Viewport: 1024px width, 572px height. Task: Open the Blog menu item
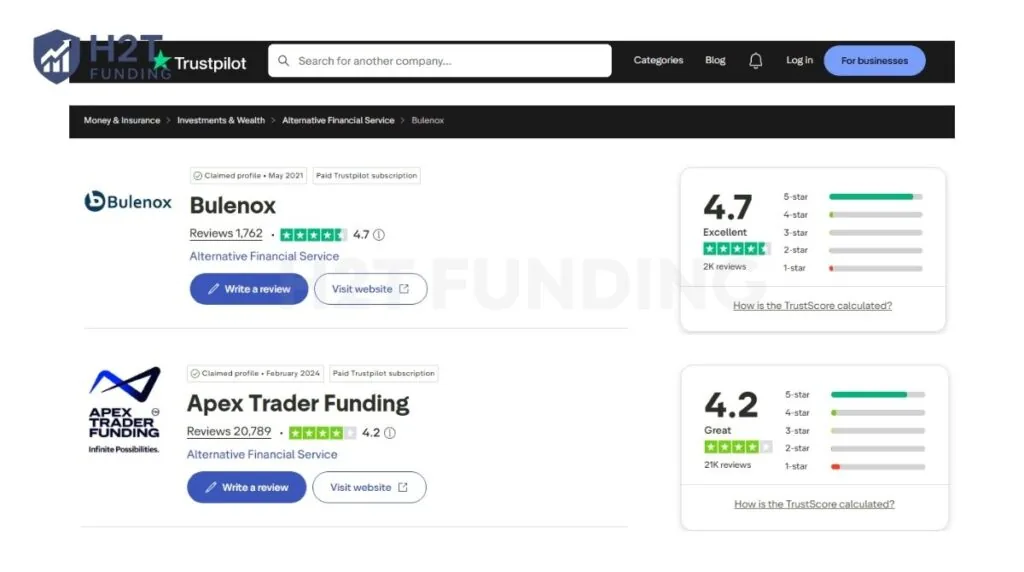pyautogui.click(x=715, y=60)
